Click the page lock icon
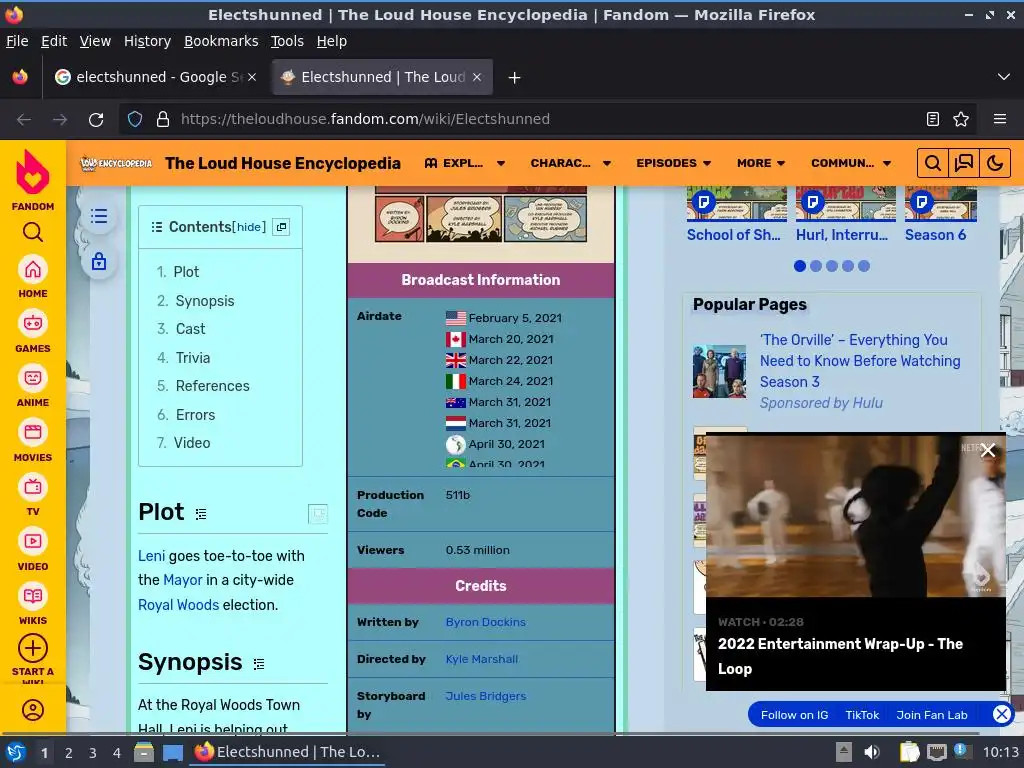This screenshot has width=1024, height=768. tap(99, 262)
